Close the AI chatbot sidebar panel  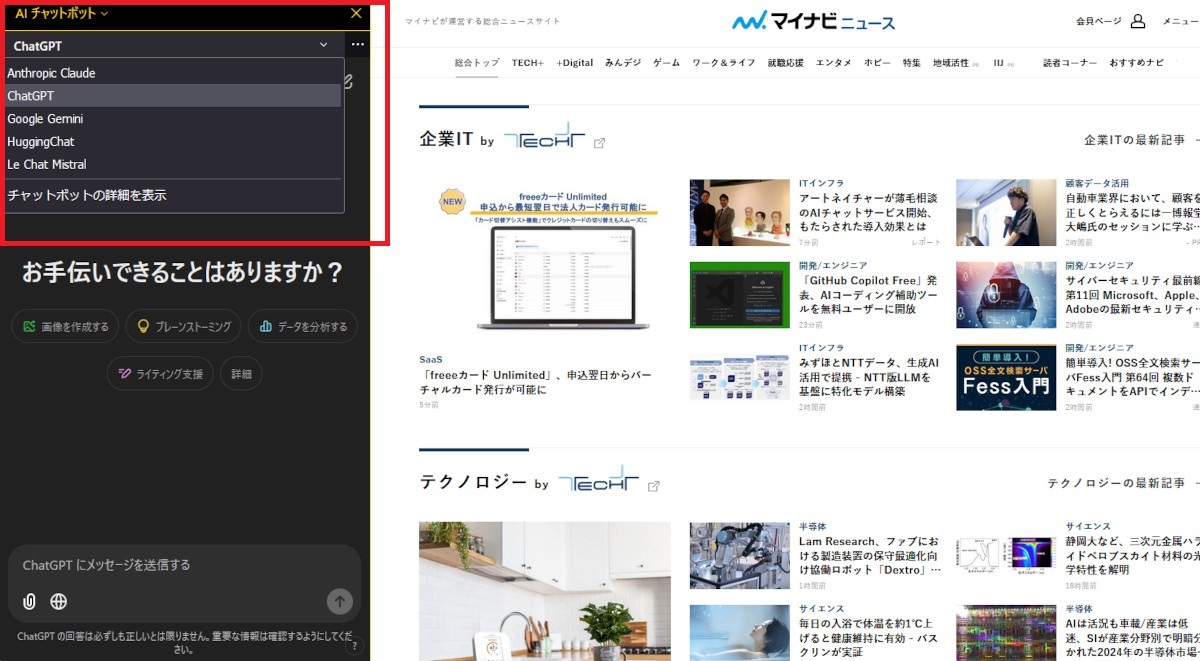pyautogui.click(x=356, y=14)
